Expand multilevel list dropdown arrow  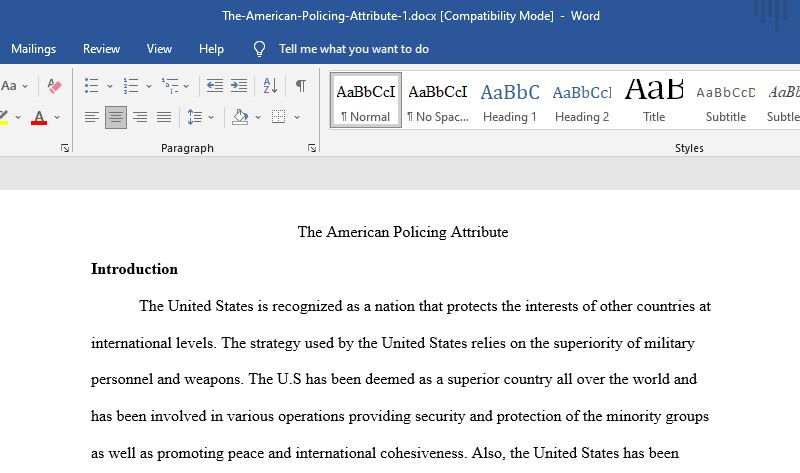[x=186, y=86]
